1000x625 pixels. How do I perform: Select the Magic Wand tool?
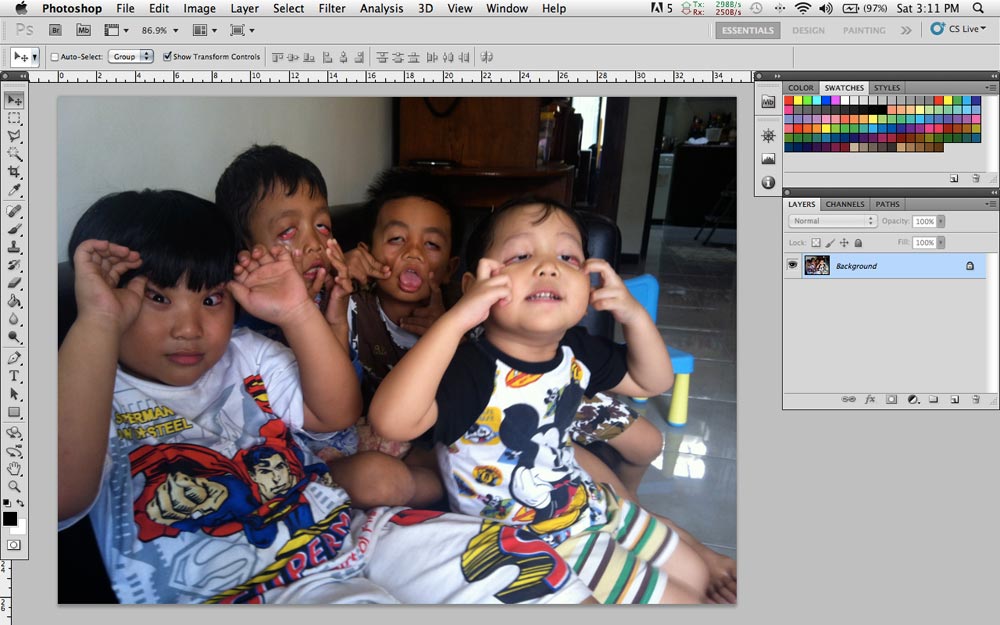pos(14,154)
